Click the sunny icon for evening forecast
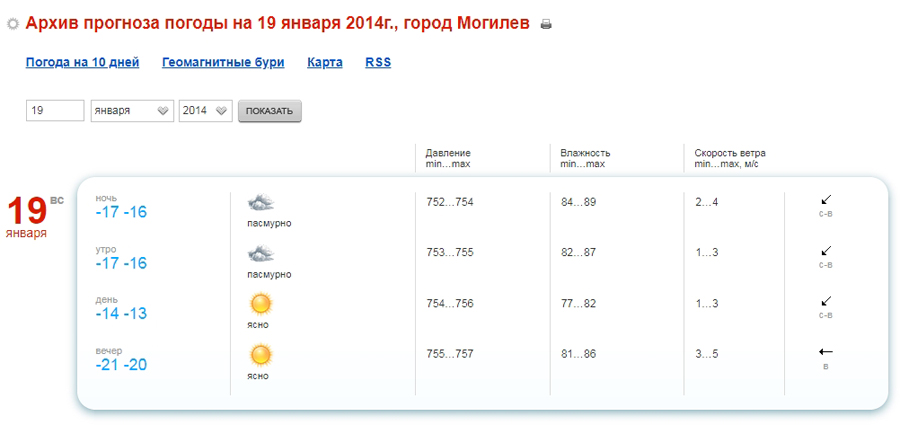Screen dimensions: 900x425 [x=261, y=355]
